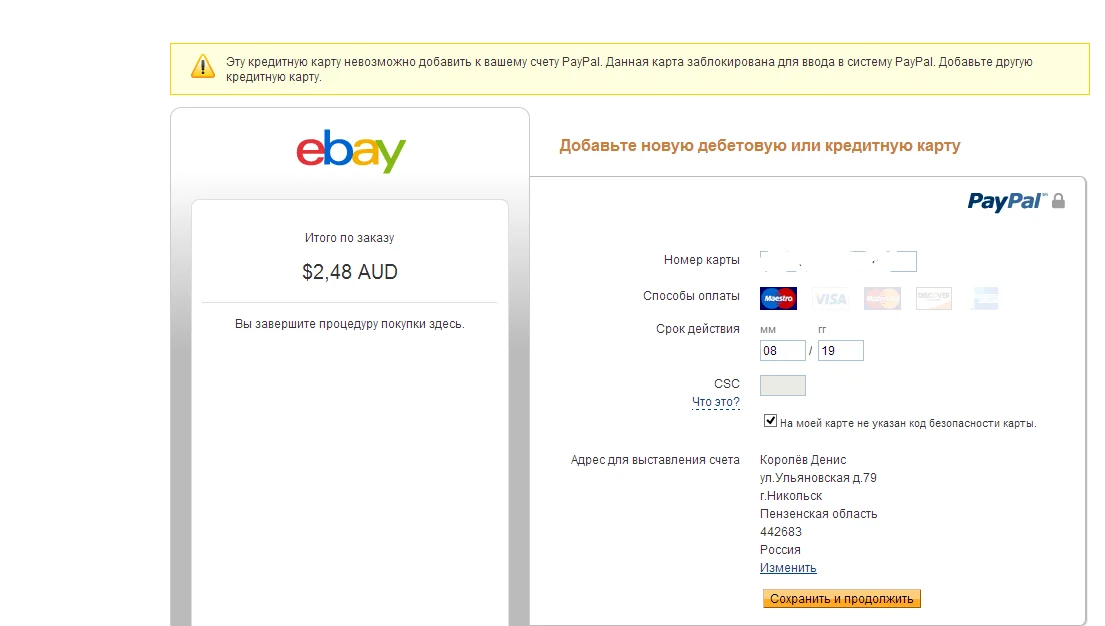Click the 'Добавьте новую дебетовую' heading
1105x626 pixels.
(x=759, y=146)
